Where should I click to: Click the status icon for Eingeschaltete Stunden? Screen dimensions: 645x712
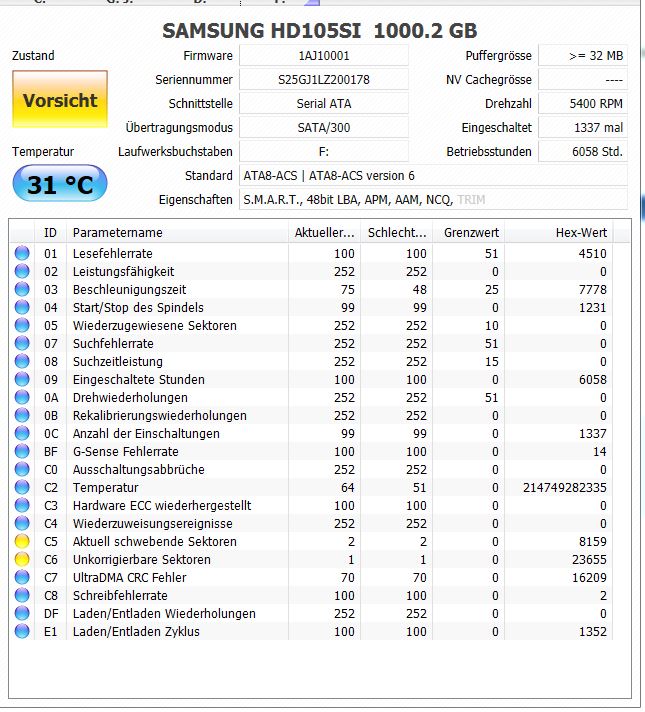[x=22, y=379]
